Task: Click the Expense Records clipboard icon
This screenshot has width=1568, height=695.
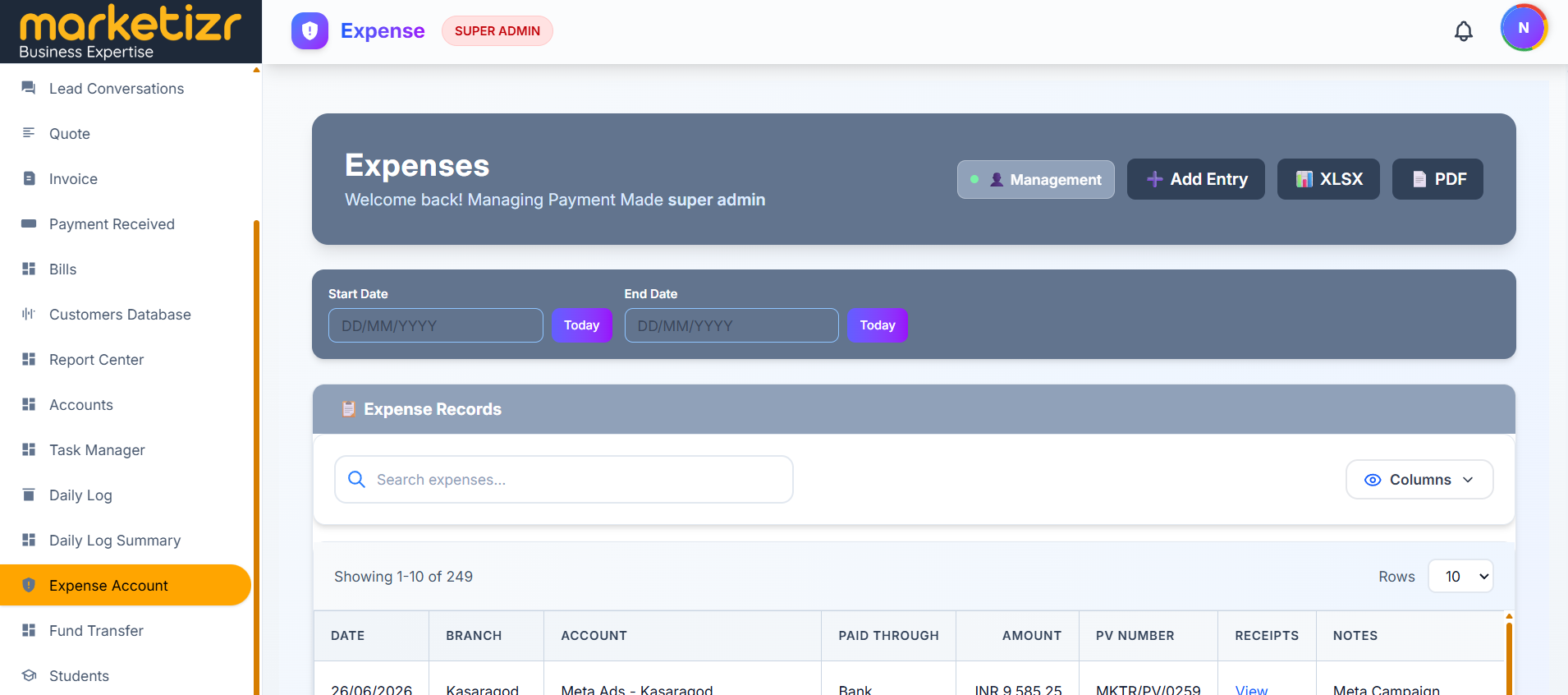Action: (349, 408)
